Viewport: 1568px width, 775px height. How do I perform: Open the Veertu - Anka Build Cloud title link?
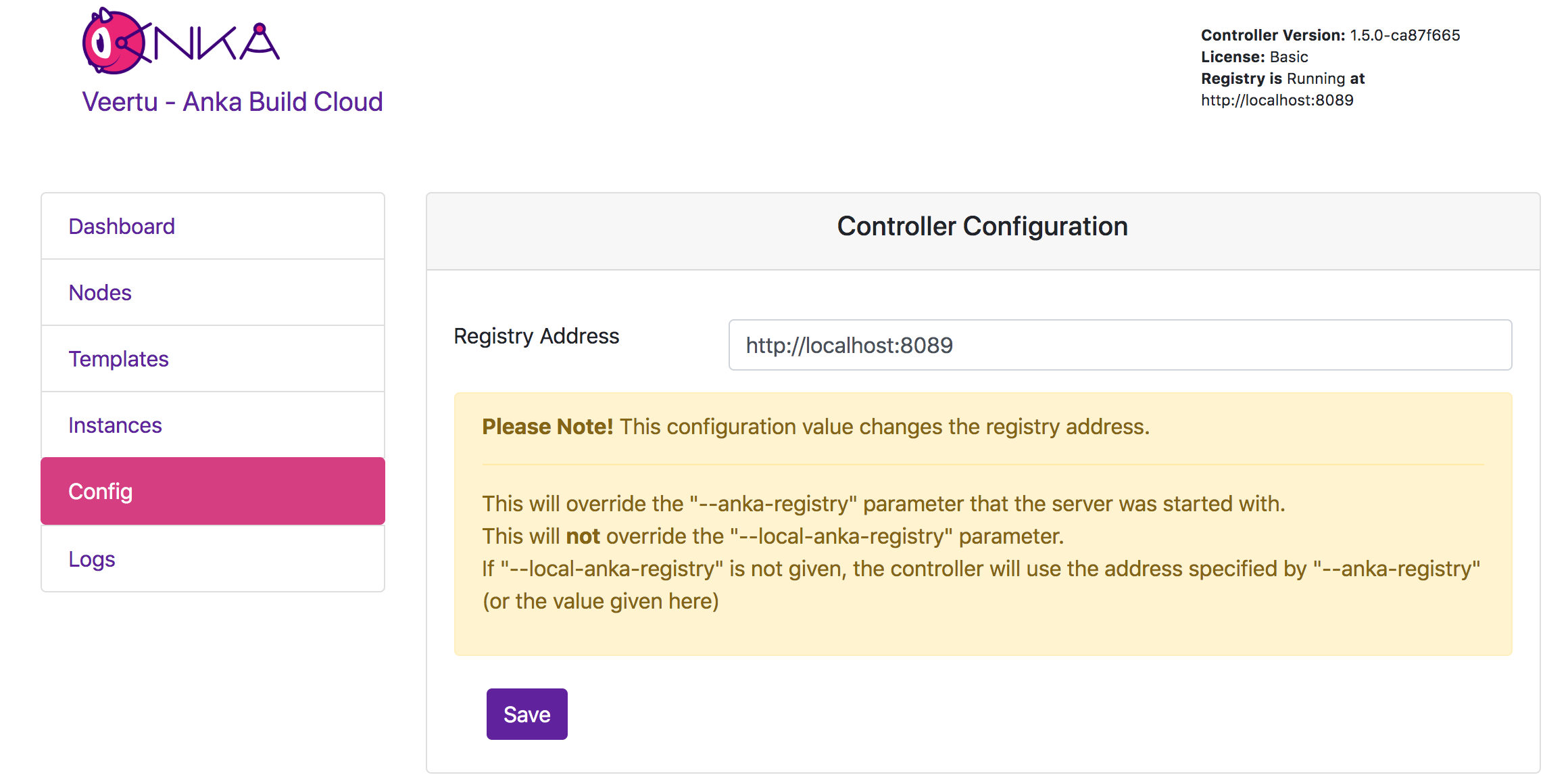[x=232, y=102]
